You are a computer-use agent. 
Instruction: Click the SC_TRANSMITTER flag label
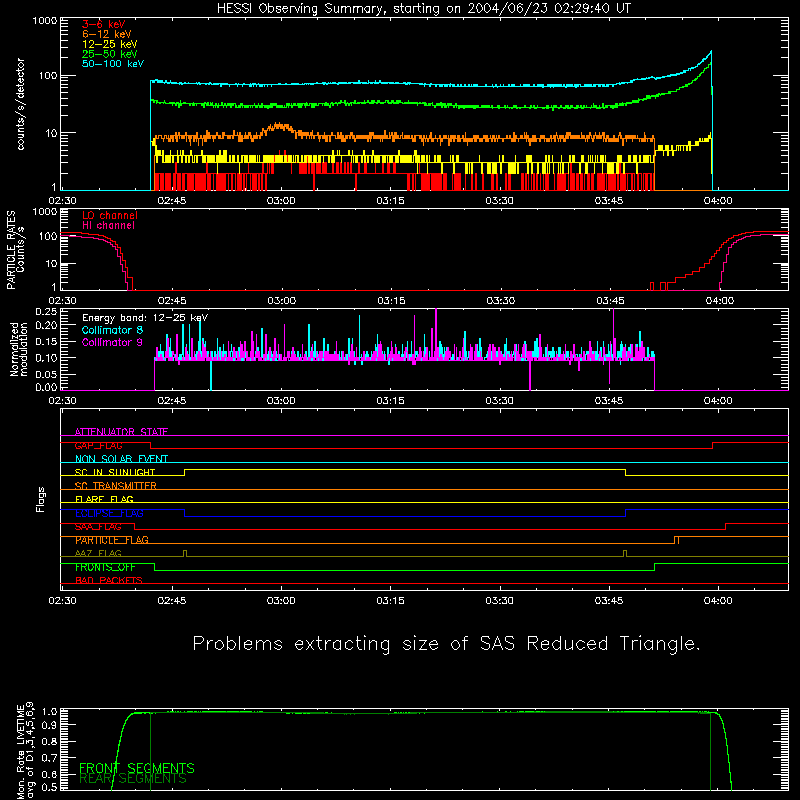(x=116, y=486)
